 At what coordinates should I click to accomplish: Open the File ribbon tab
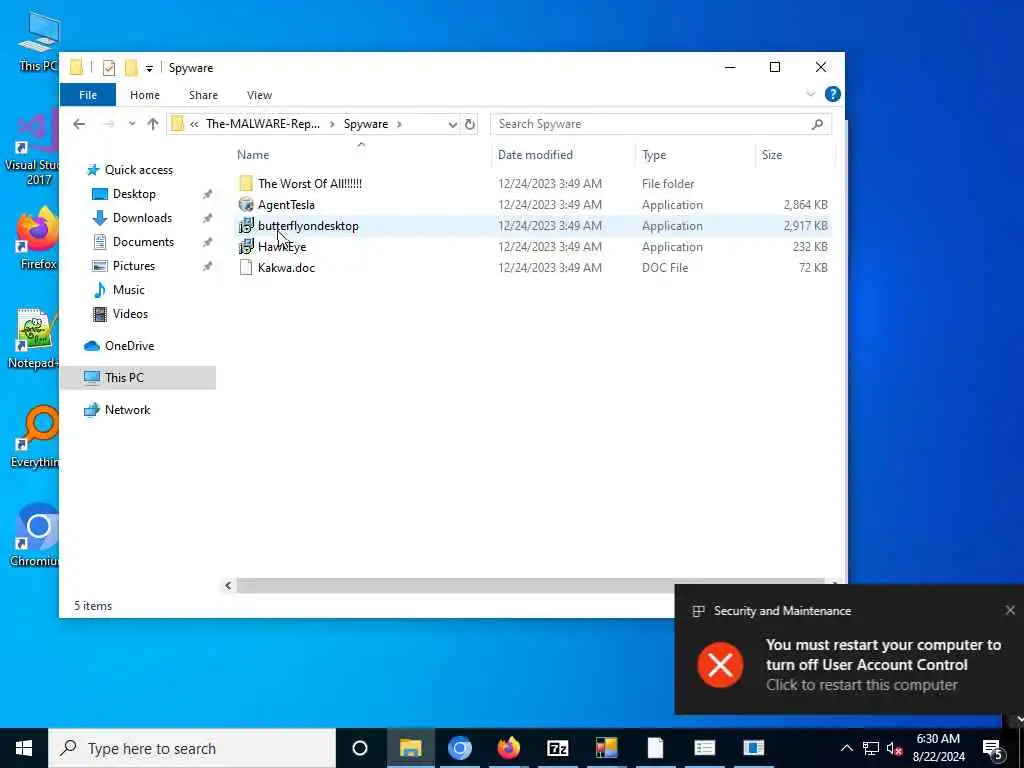tap(88, 95)
